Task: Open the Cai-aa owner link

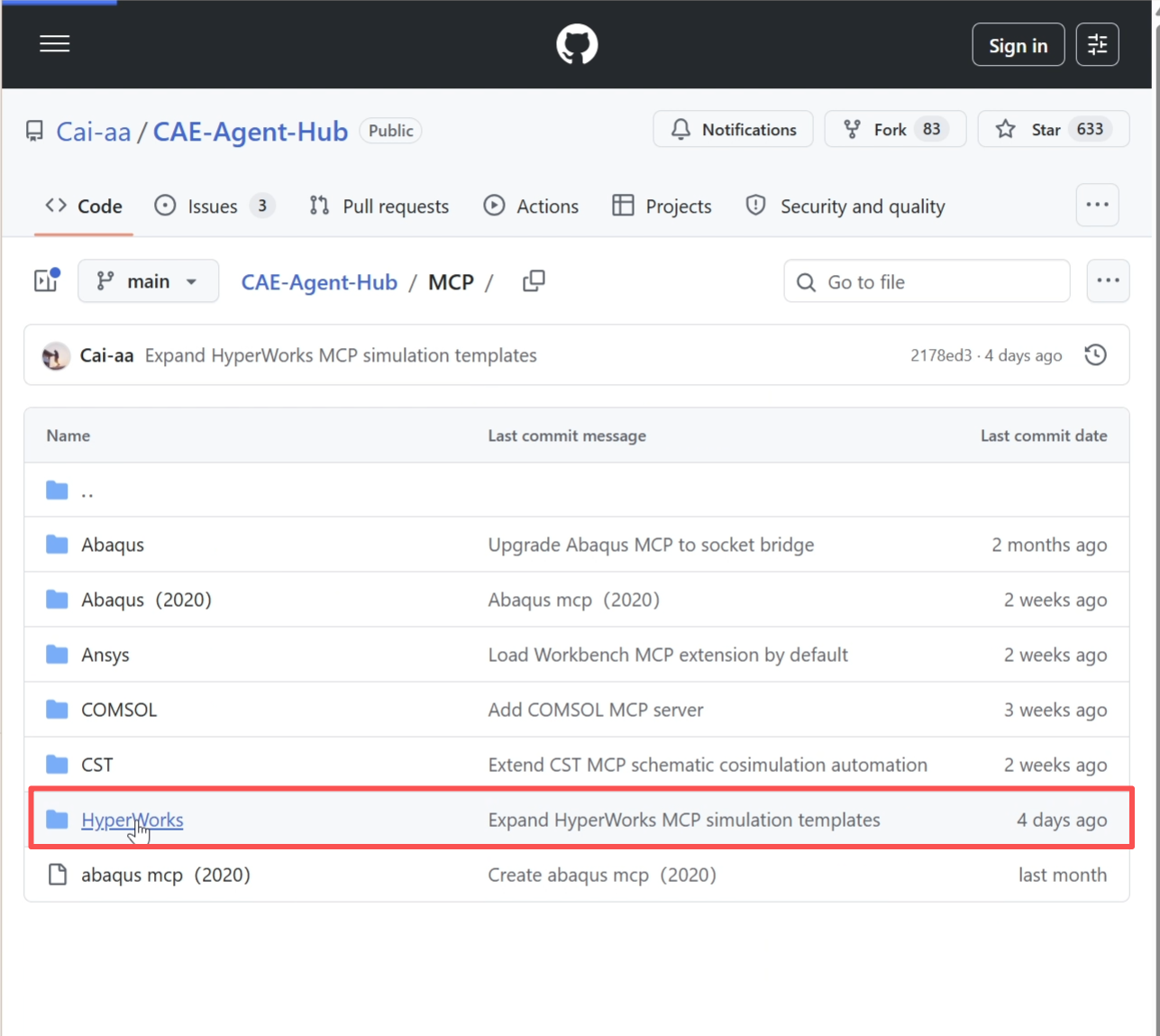Action: (x=94, y=132)
